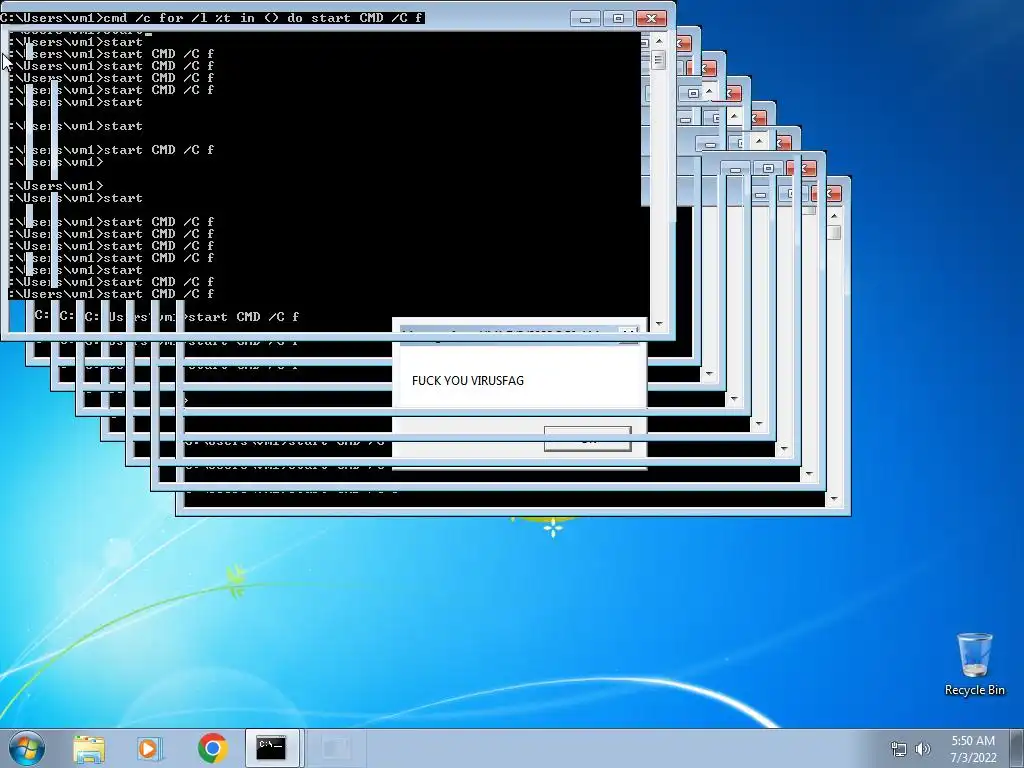Click the rearmost cmd window's scroll down arrow

tap(833, 499)
